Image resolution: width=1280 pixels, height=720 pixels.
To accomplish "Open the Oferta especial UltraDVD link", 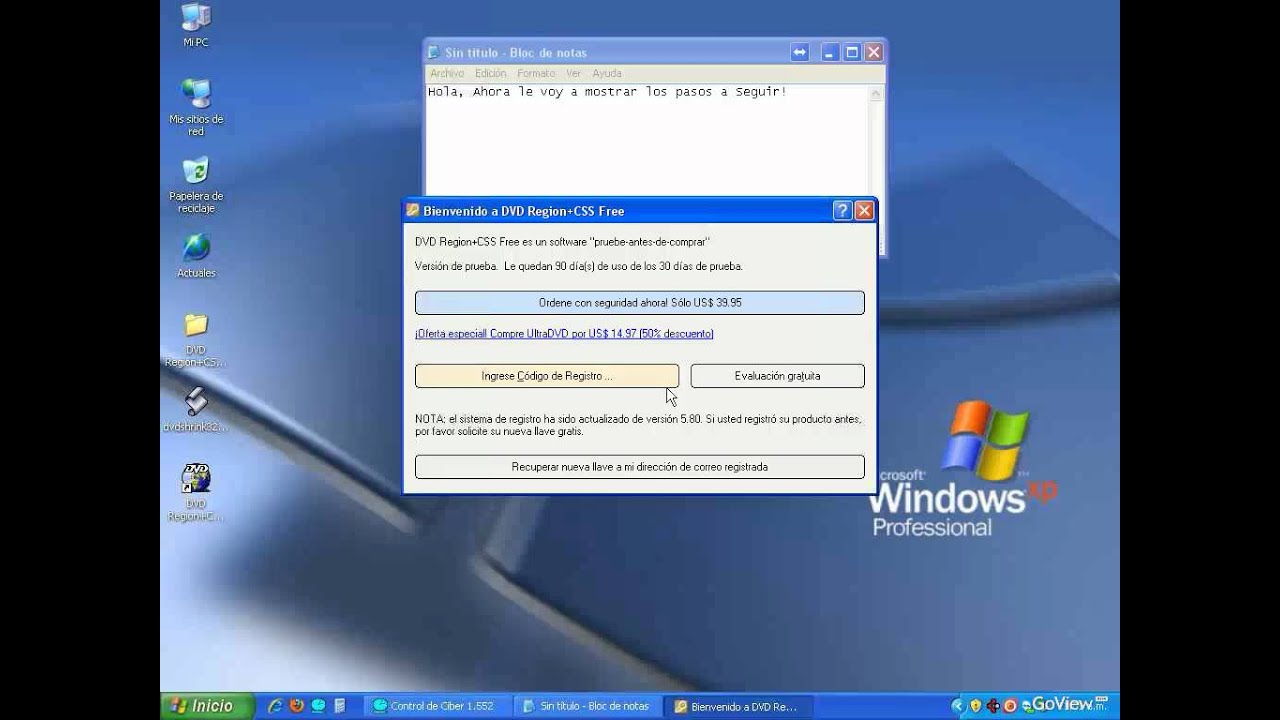I will (564, 333).
